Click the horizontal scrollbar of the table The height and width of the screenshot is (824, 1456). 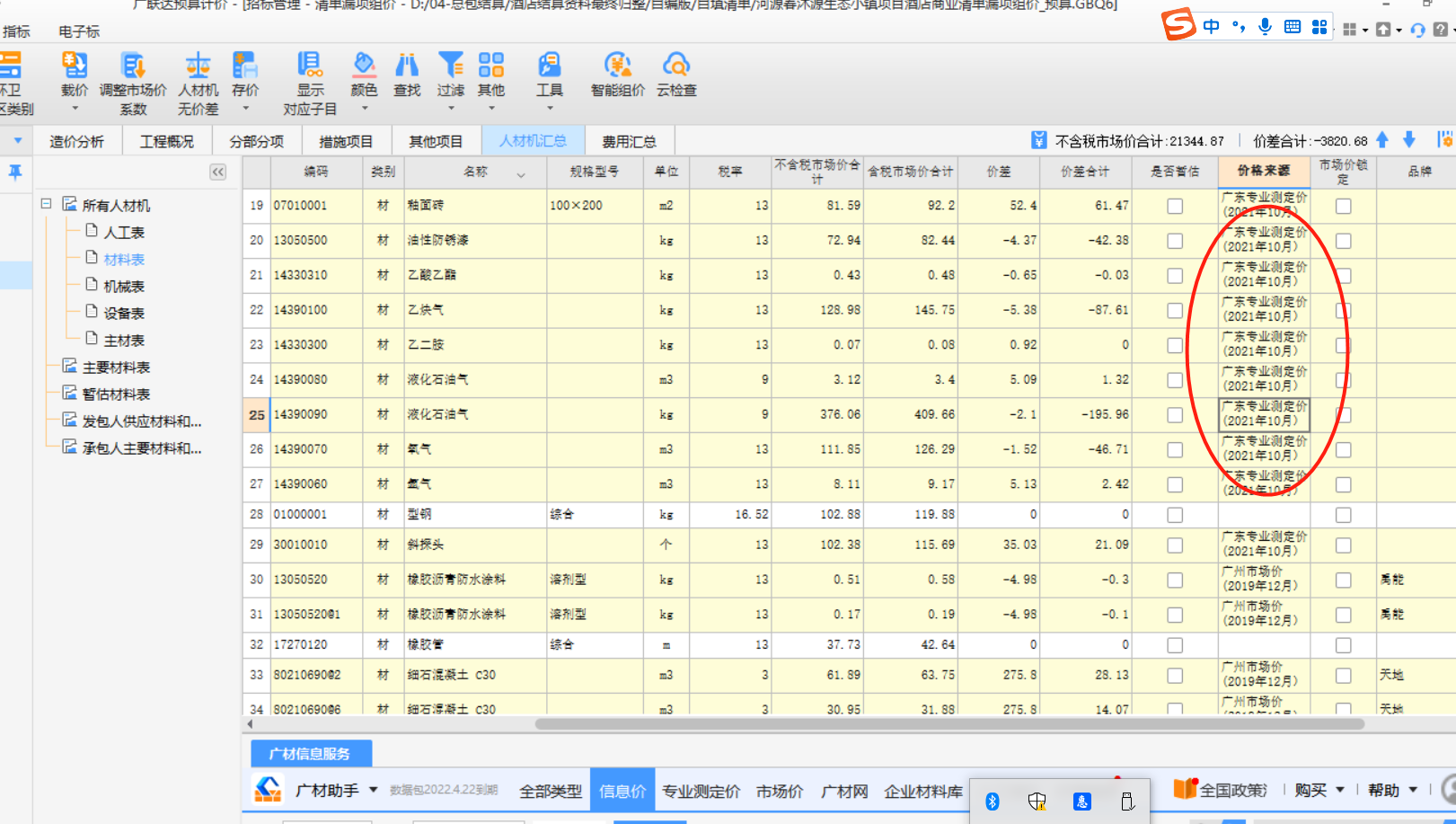(x=949, y=723)
